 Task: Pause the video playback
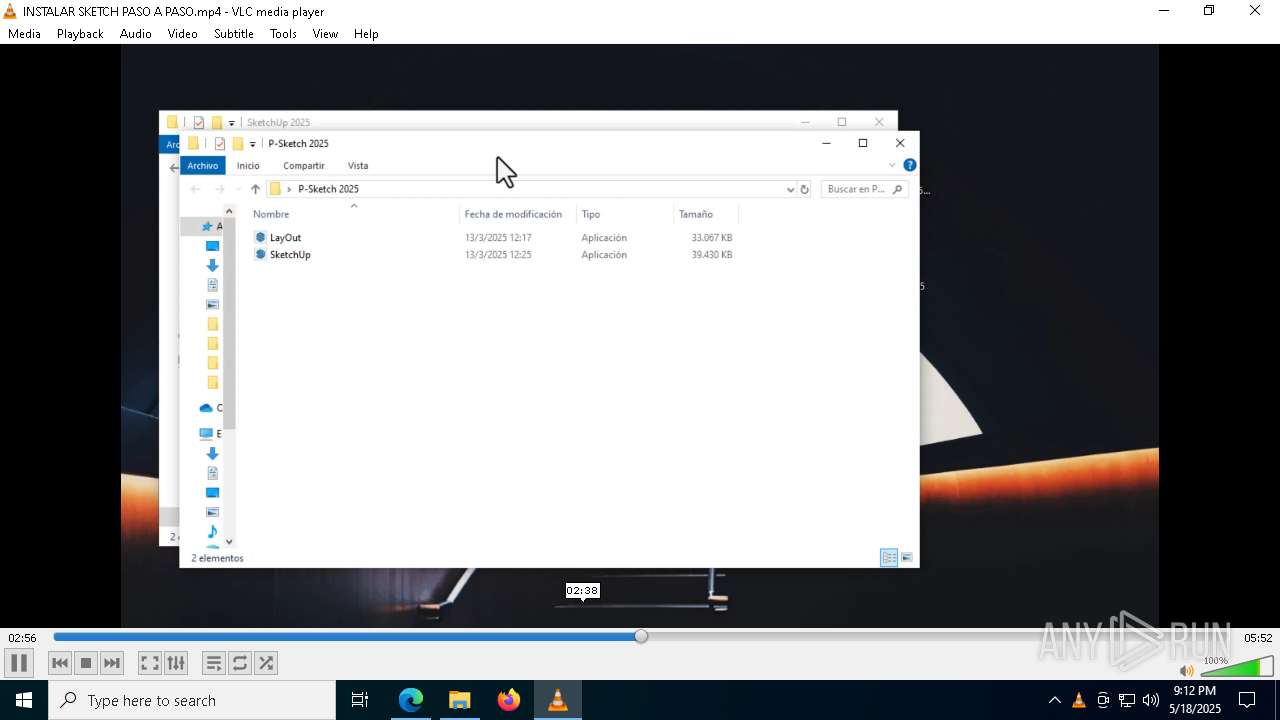tap(19, 663)
